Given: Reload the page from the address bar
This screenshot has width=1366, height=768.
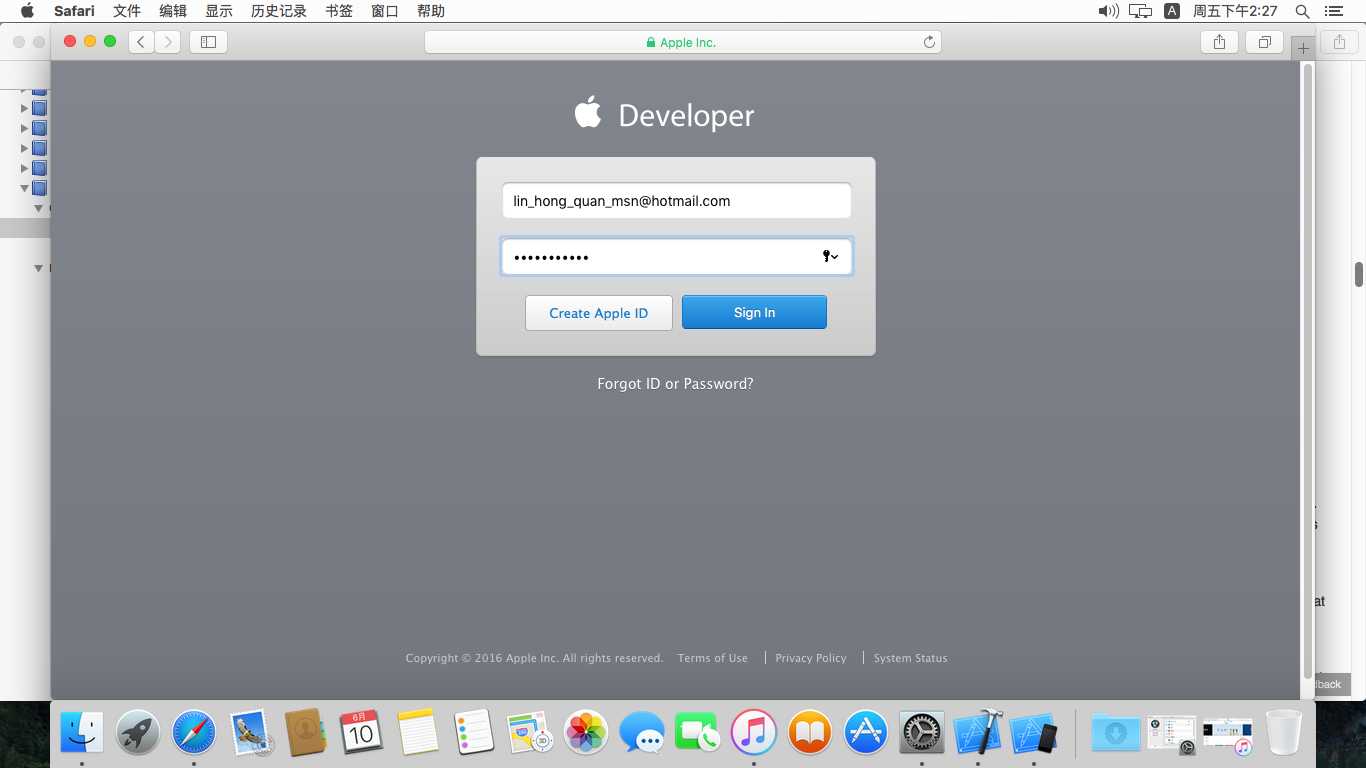Looking at the screenshot, I should 929,42.
